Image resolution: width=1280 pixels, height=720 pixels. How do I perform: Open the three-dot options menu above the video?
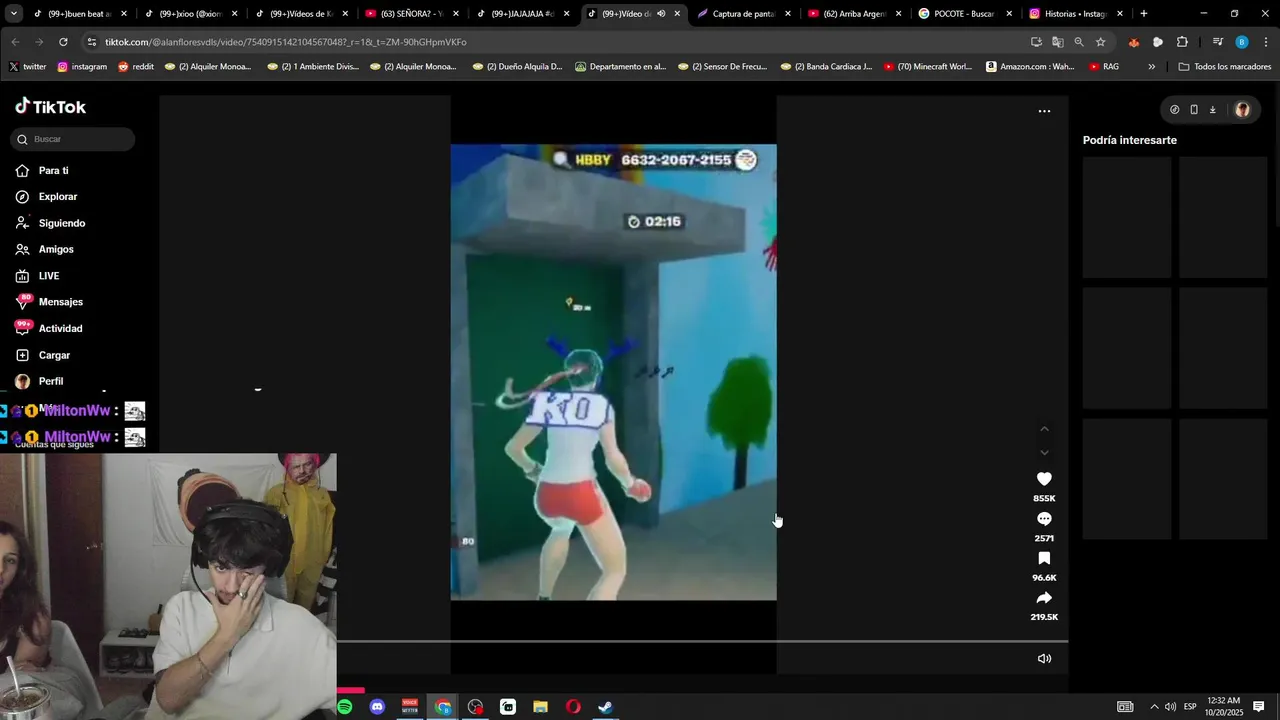click(1044, 111)
